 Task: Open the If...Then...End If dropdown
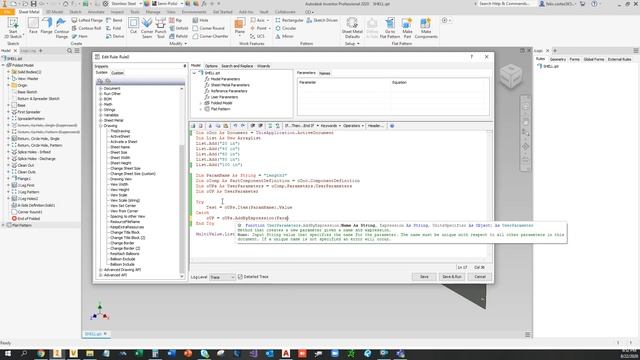point(301,126)
